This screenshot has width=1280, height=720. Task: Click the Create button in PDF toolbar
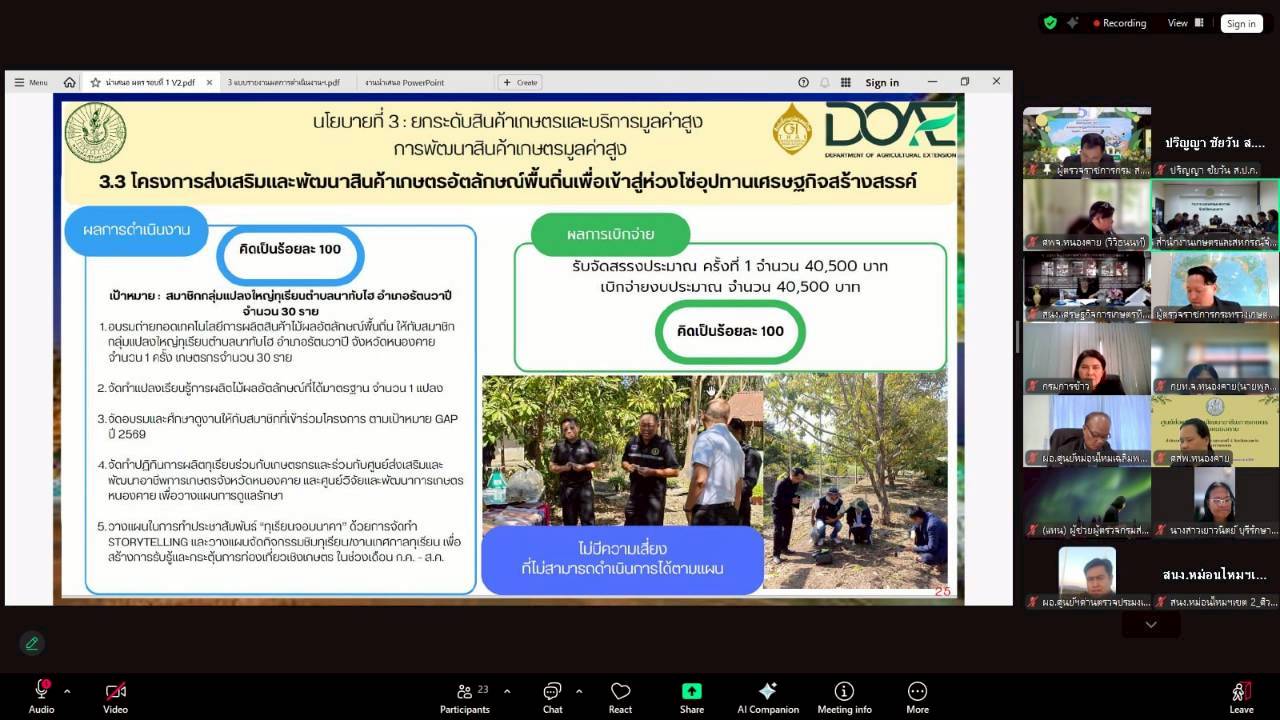(518, 82)
